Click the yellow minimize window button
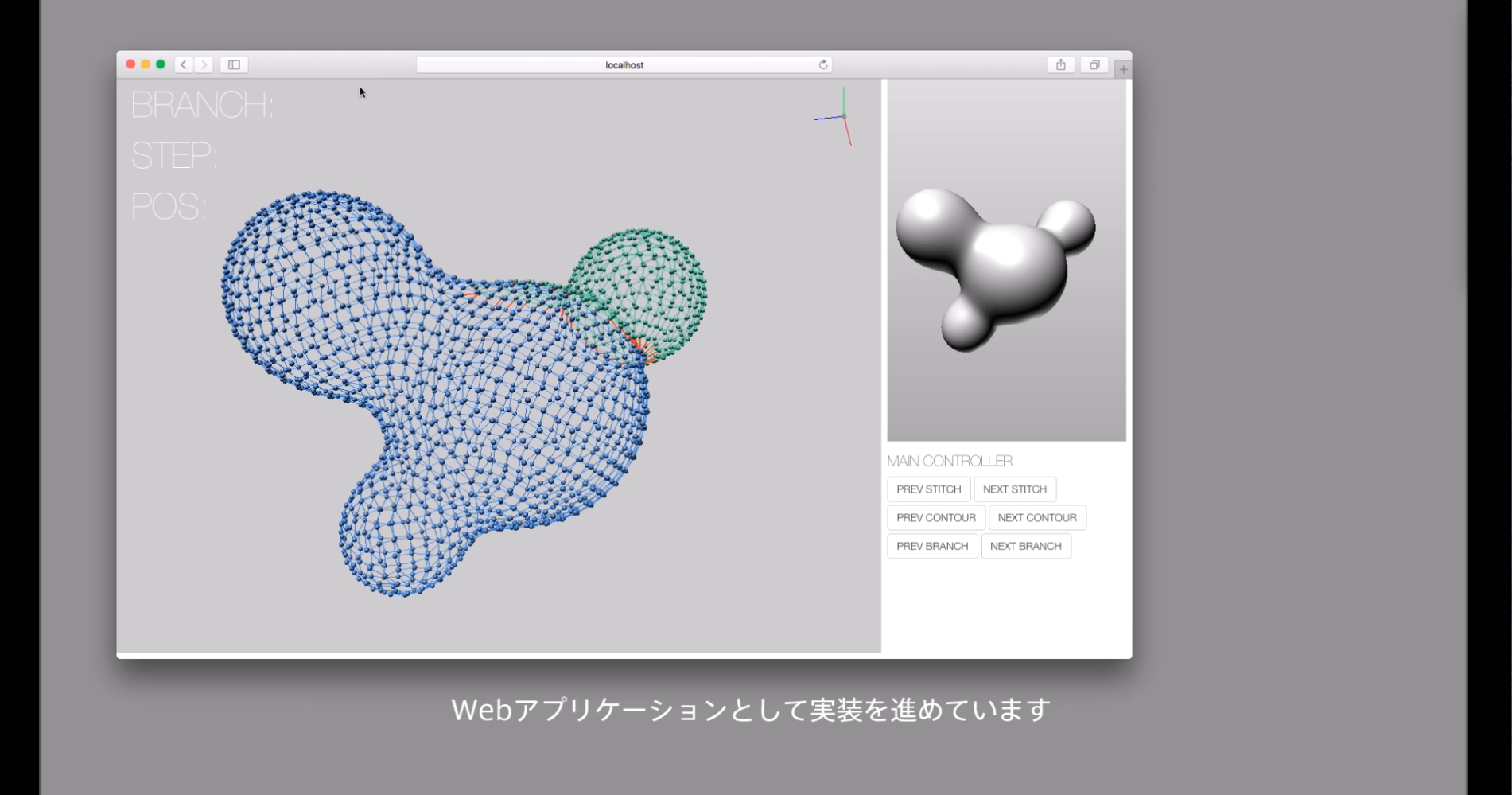Image resolution: width=1512 pixels, height=795 pixels. click(x=146, y=64)
